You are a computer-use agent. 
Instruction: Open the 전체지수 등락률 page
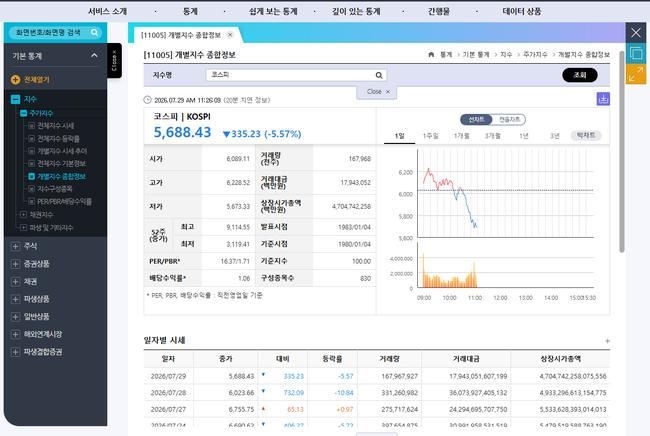click(58, 138)
